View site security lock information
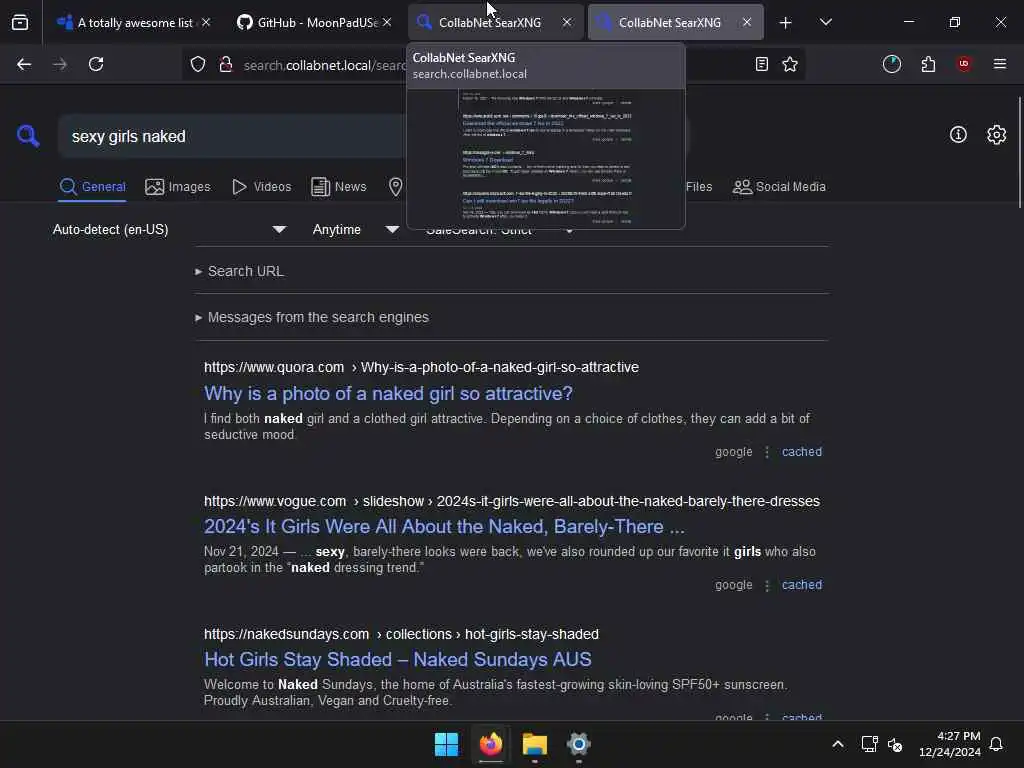Screen dimensions: 1024x768 [x=226, y=64]
